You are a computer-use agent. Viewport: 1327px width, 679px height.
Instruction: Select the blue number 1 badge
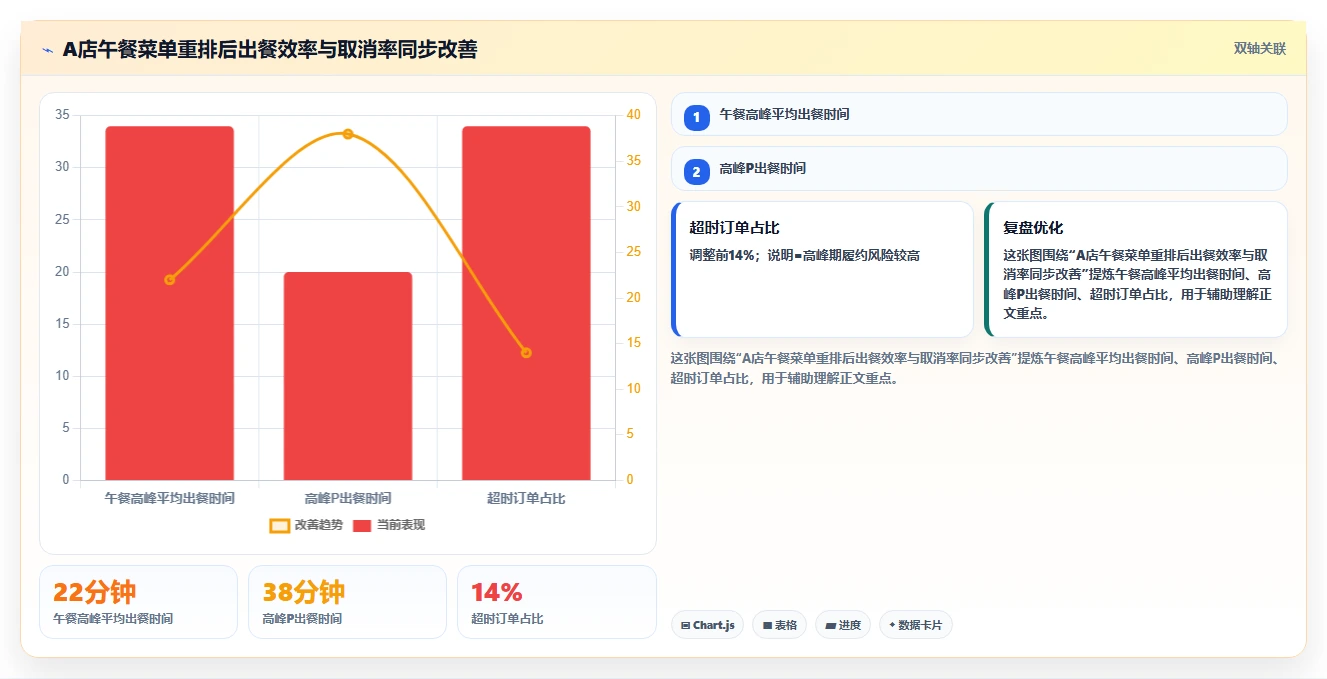point(697,117)
